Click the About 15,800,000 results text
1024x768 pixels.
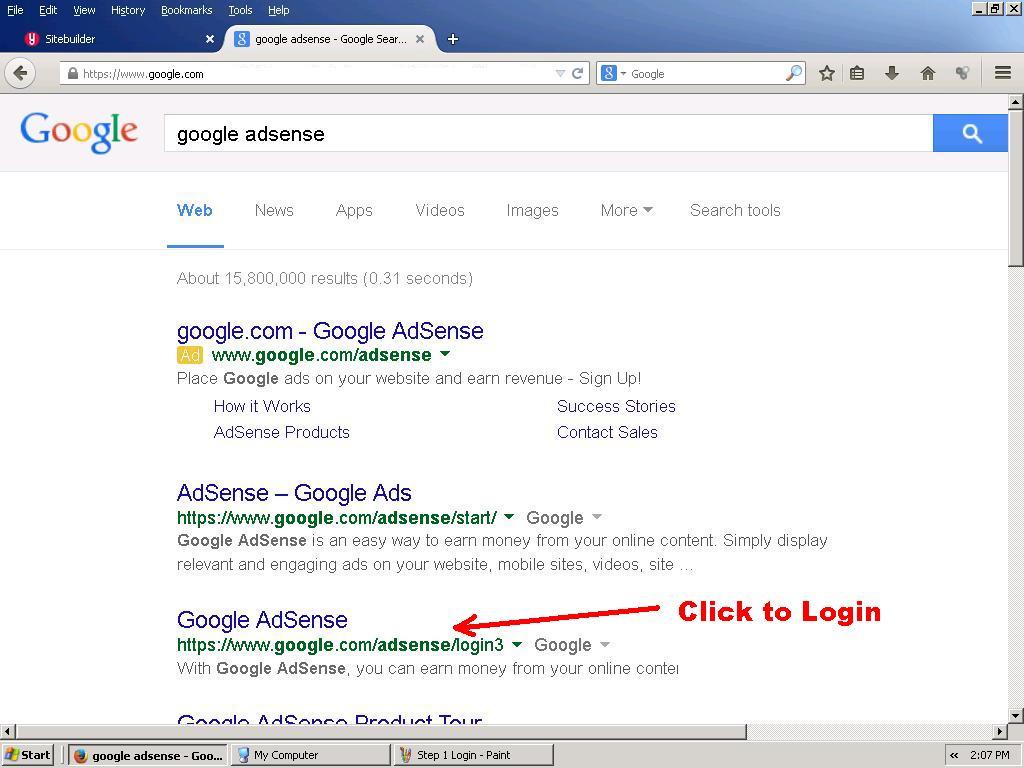coord(325,279)
